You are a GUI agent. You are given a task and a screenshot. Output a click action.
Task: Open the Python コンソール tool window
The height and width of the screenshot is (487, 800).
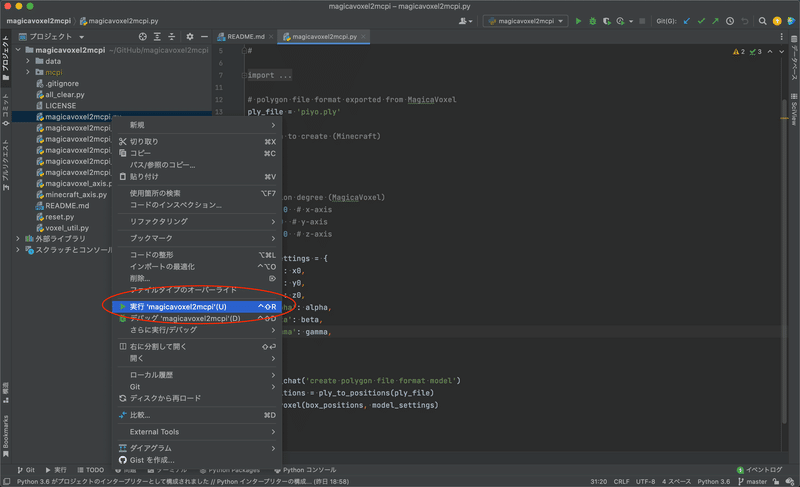(x=305, y=470)
